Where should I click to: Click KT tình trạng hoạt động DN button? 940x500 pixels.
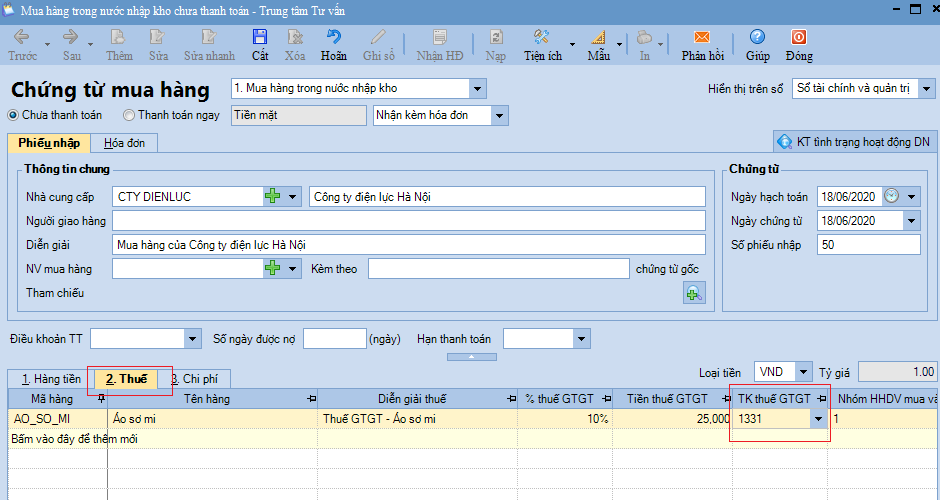[854, 141]
